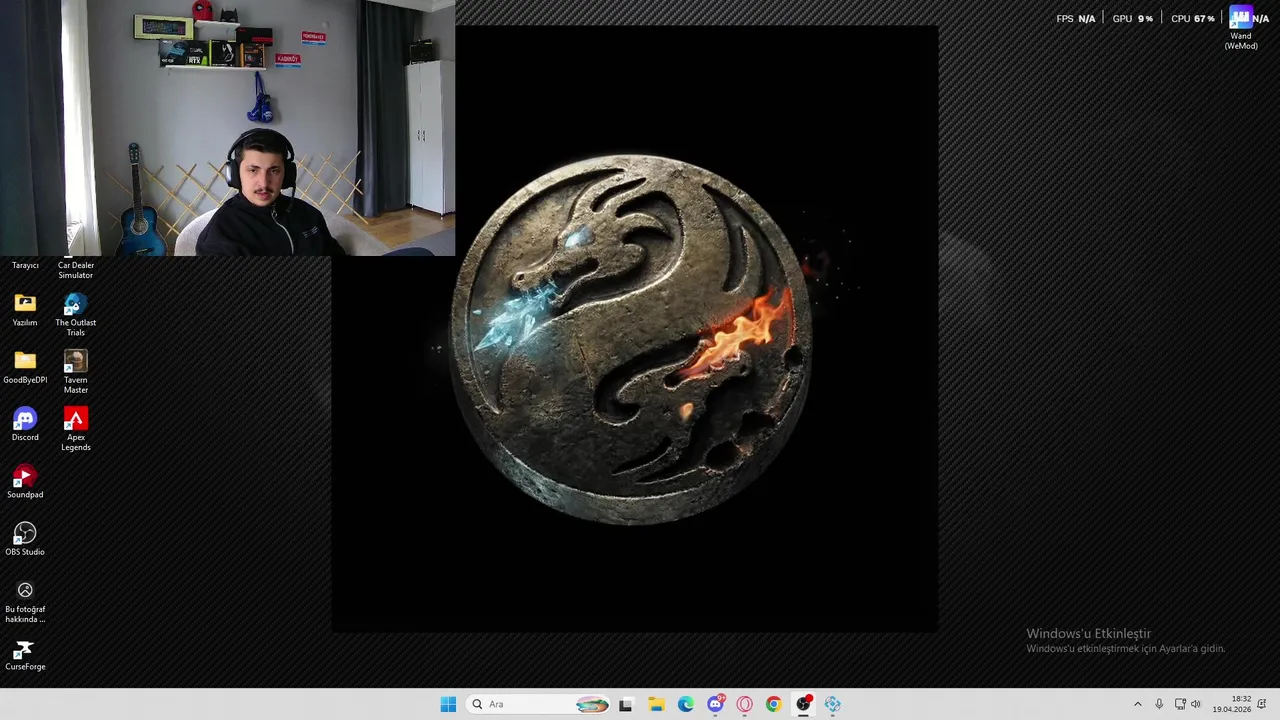The image size is (1280, 720).
Task: Open the Car Dealer Simulator desktop shortcut
Action: pos(75,270)
